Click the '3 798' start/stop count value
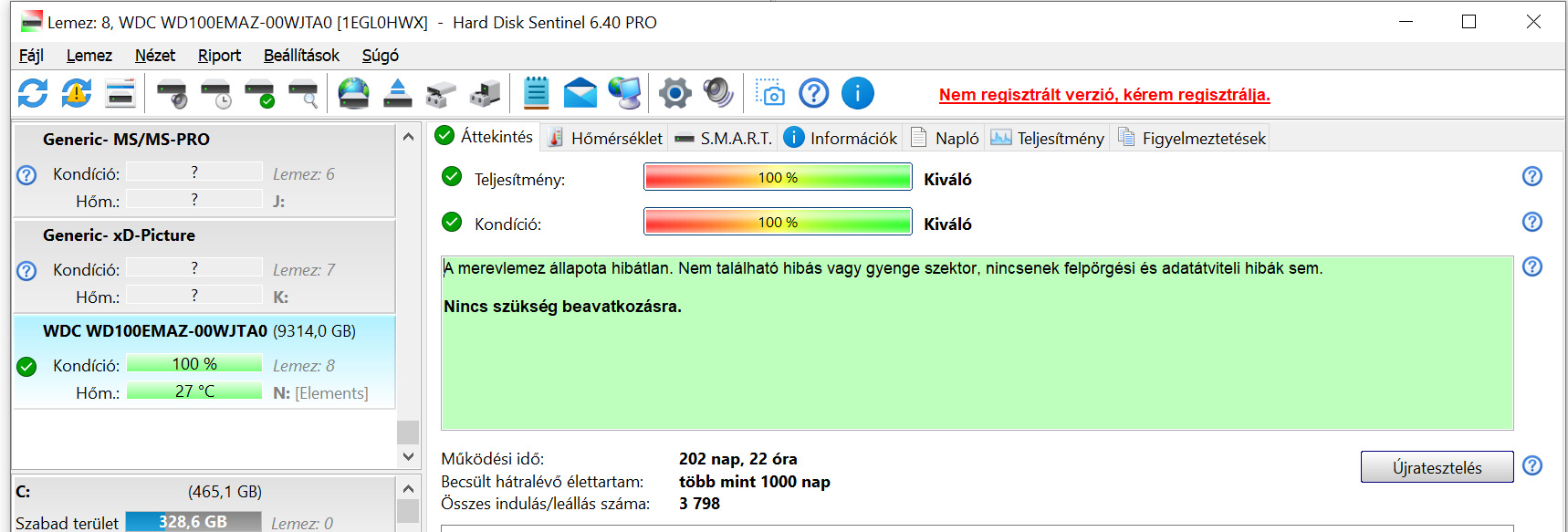Image resolution: width=1568 pixels, height=532 pixels. point(699,504)
